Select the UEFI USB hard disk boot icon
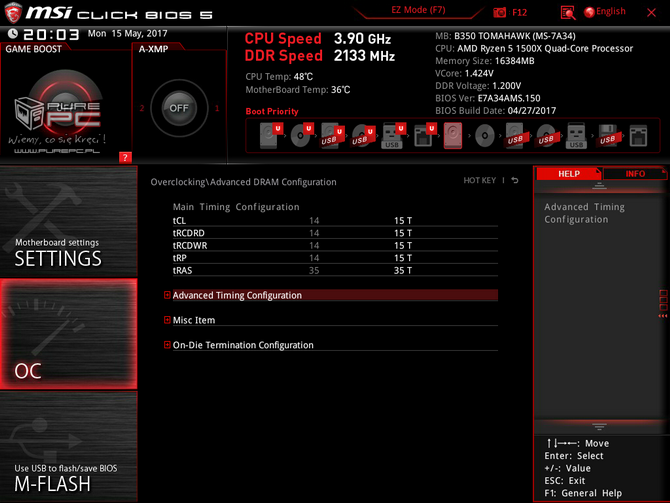The width and height of the screenshot is (670, 503). pos(332,135)
